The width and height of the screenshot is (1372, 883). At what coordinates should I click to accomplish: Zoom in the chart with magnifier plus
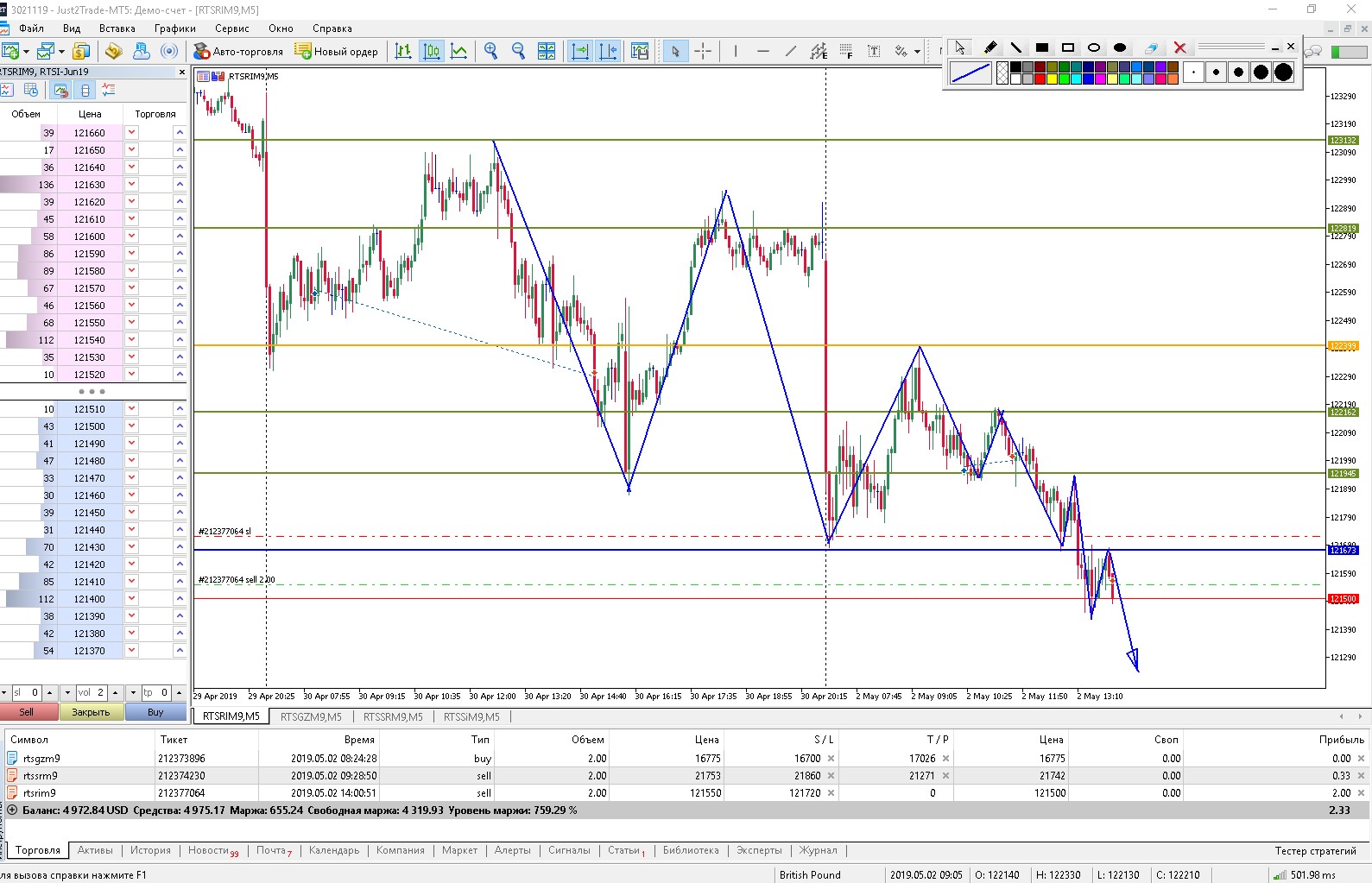[x=490, y=52]
